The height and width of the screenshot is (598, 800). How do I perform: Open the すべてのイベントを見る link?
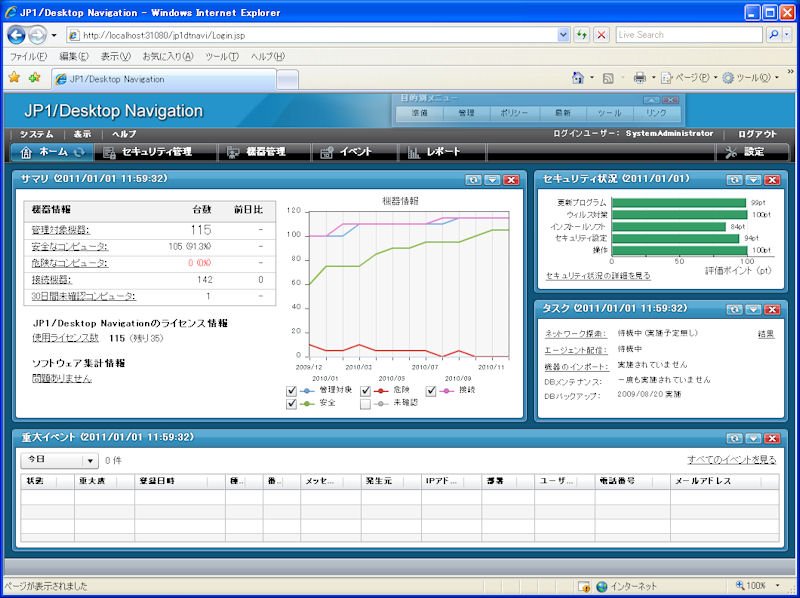click(732, 460)
